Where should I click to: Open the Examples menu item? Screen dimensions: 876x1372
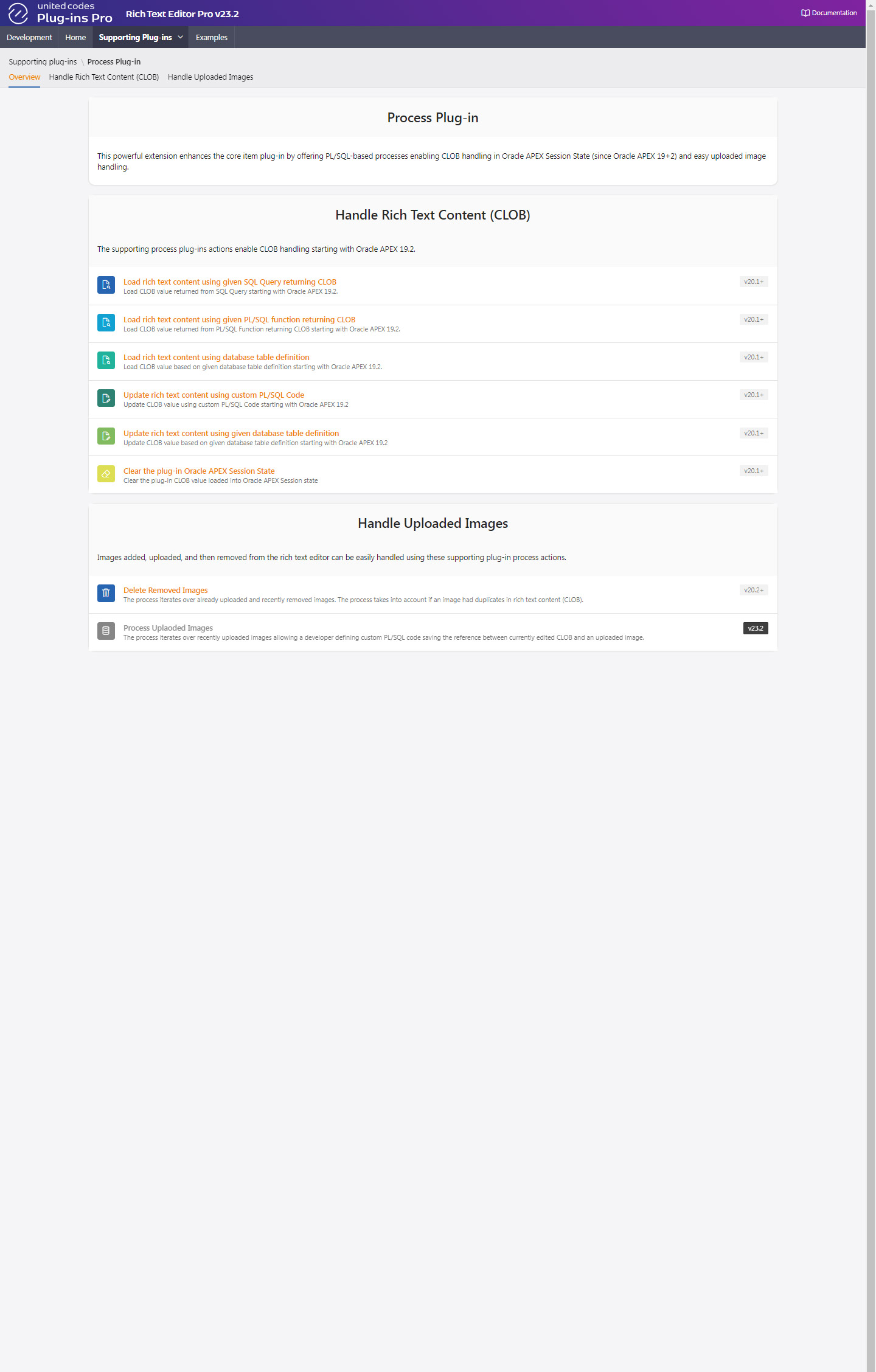(x=212, y=37)
